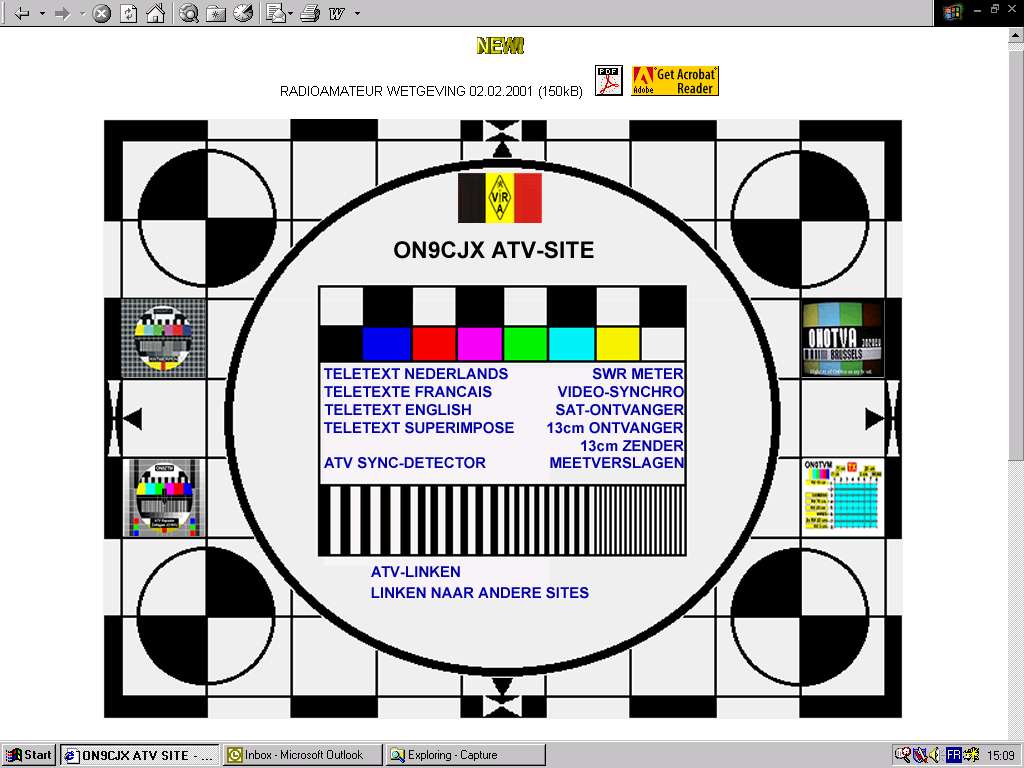Image resolution: width=1024 pixels, height=768 pixels.
Task: Expand the Edit button dropdown arrow
Action: pyautogui.click(x=357, y=13)
